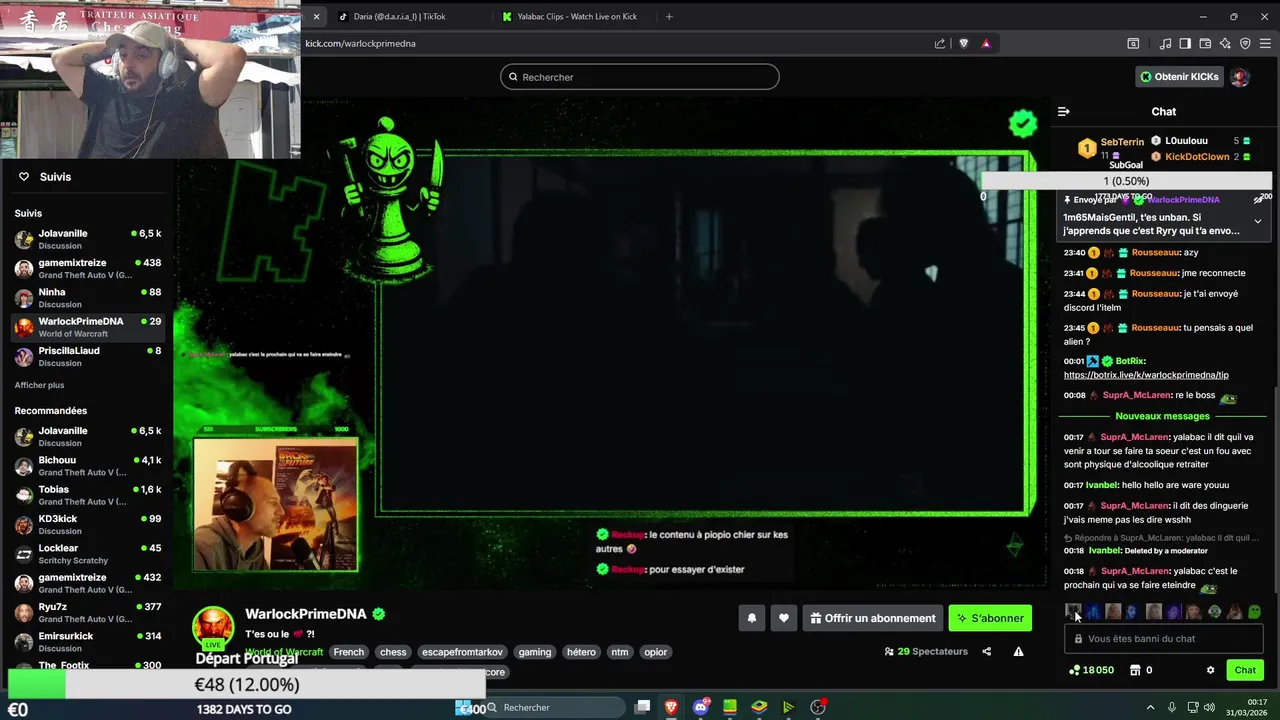Screen dimensions: 1280x720
Task: Select the gaming tag
Action: click(535, 652)
